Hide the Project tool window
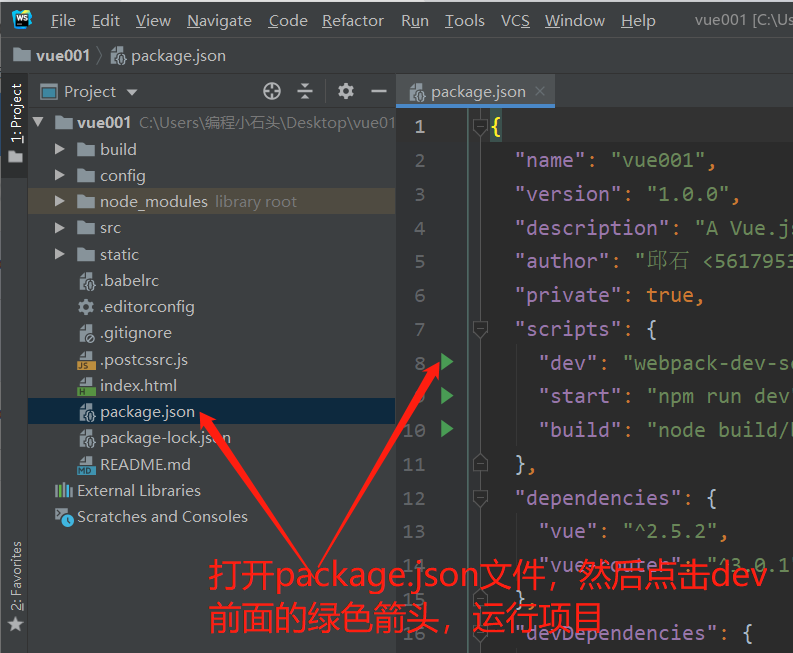 coord(379,92)
